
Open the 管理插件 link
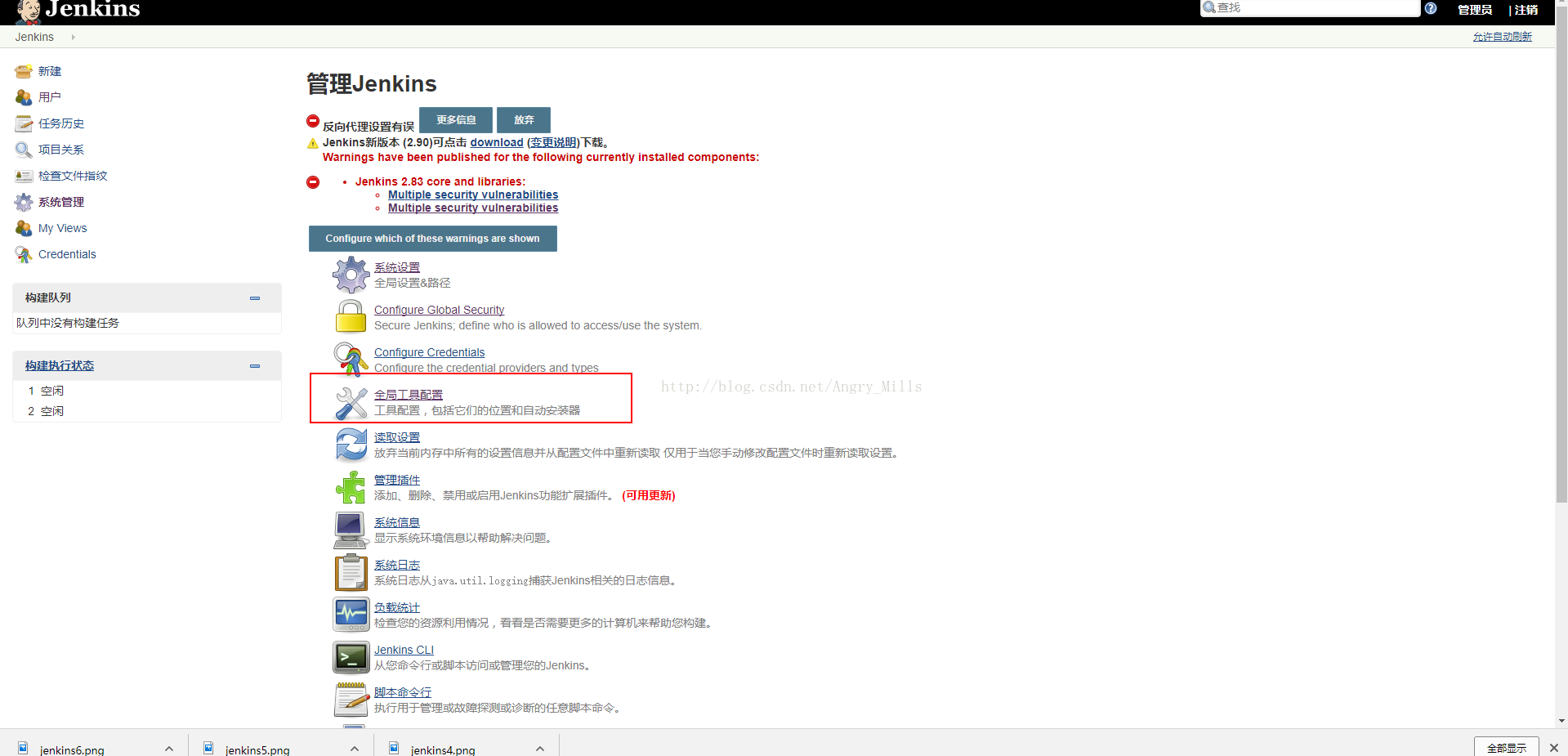pyautogui.click(x=397, y=480)
